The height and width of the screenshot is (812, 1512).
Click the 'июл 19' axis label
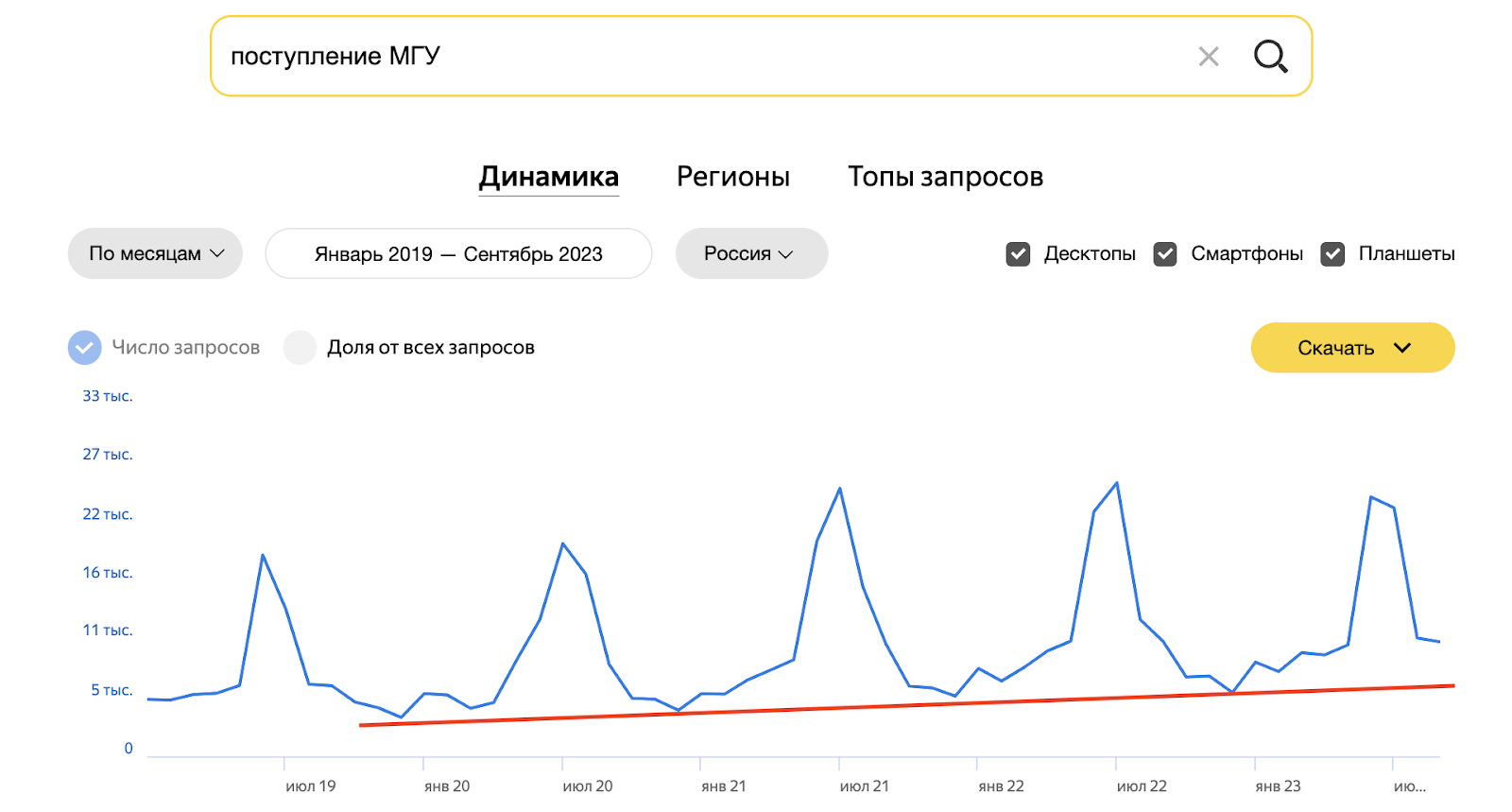coord(311,786)
